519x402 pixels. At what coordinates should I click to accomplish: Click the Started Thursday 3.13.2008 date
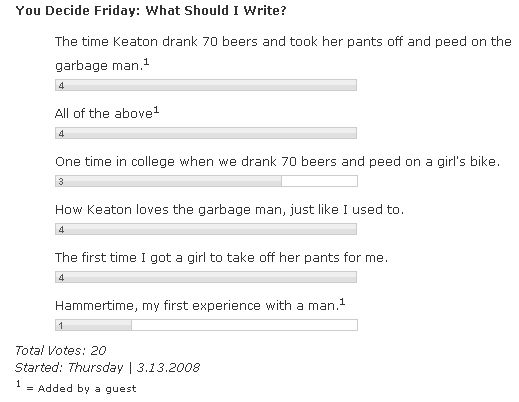coord(107,368)
